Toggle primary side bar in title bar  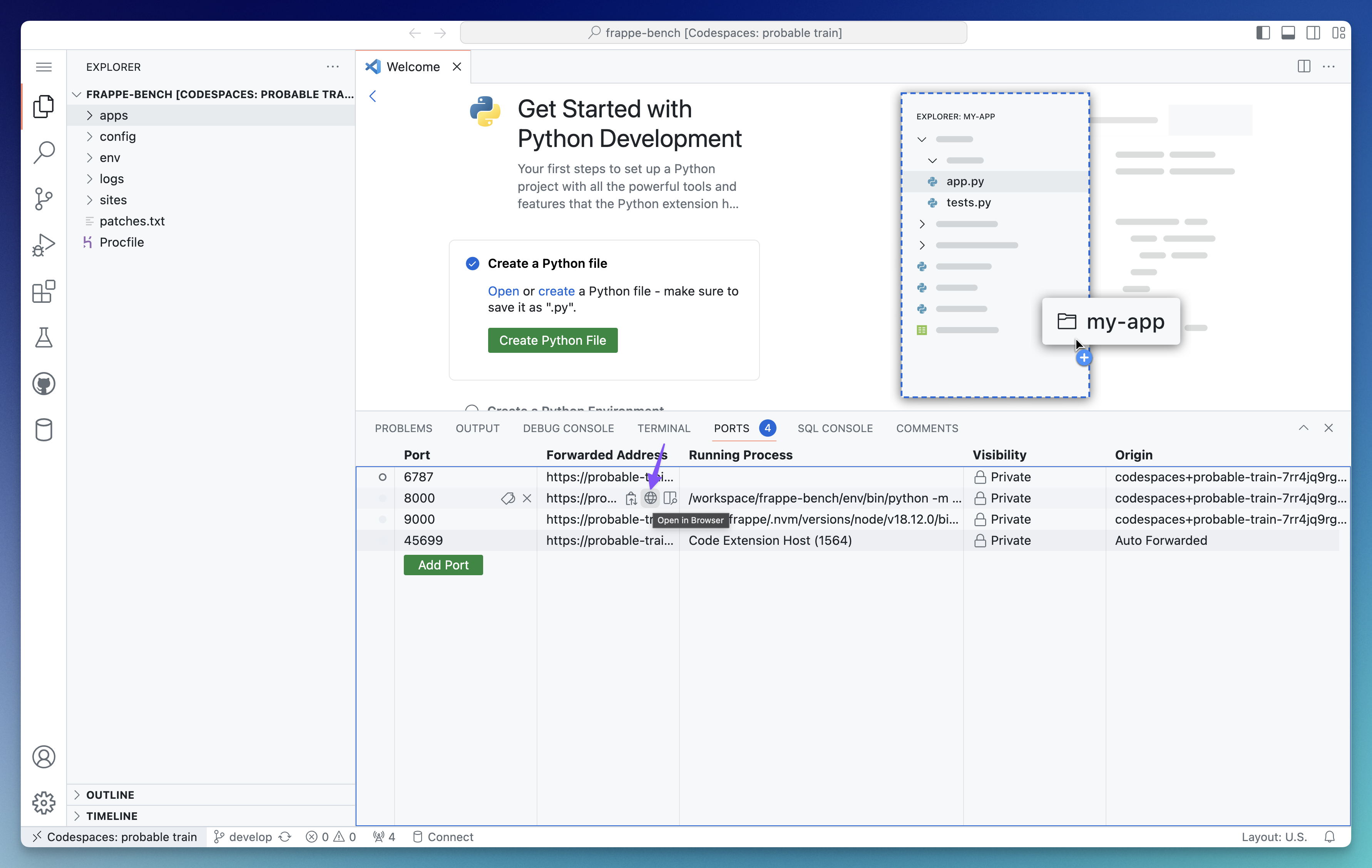1263,33
